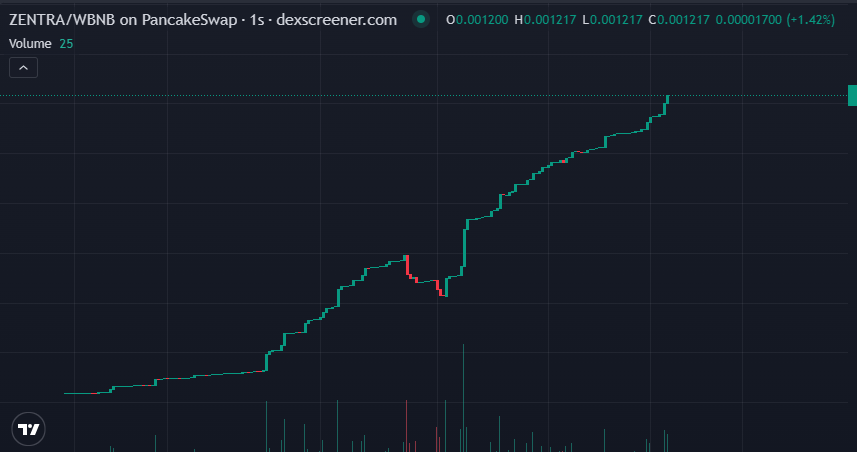Screen dimensions: 857x452
Task: Click the green market status dot
Action: (x=421, y=20)
